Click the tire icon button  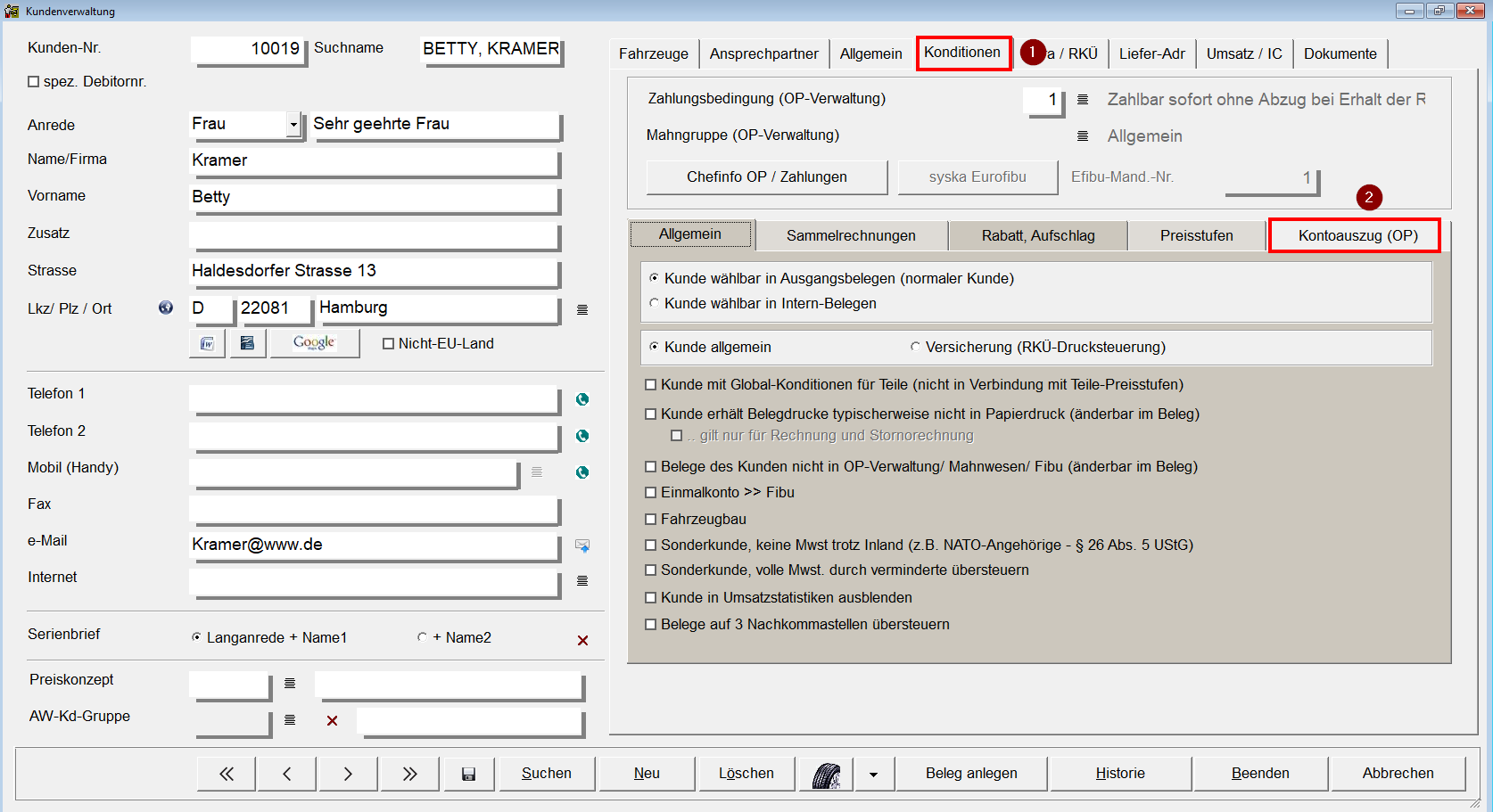[x=826, y=774]
